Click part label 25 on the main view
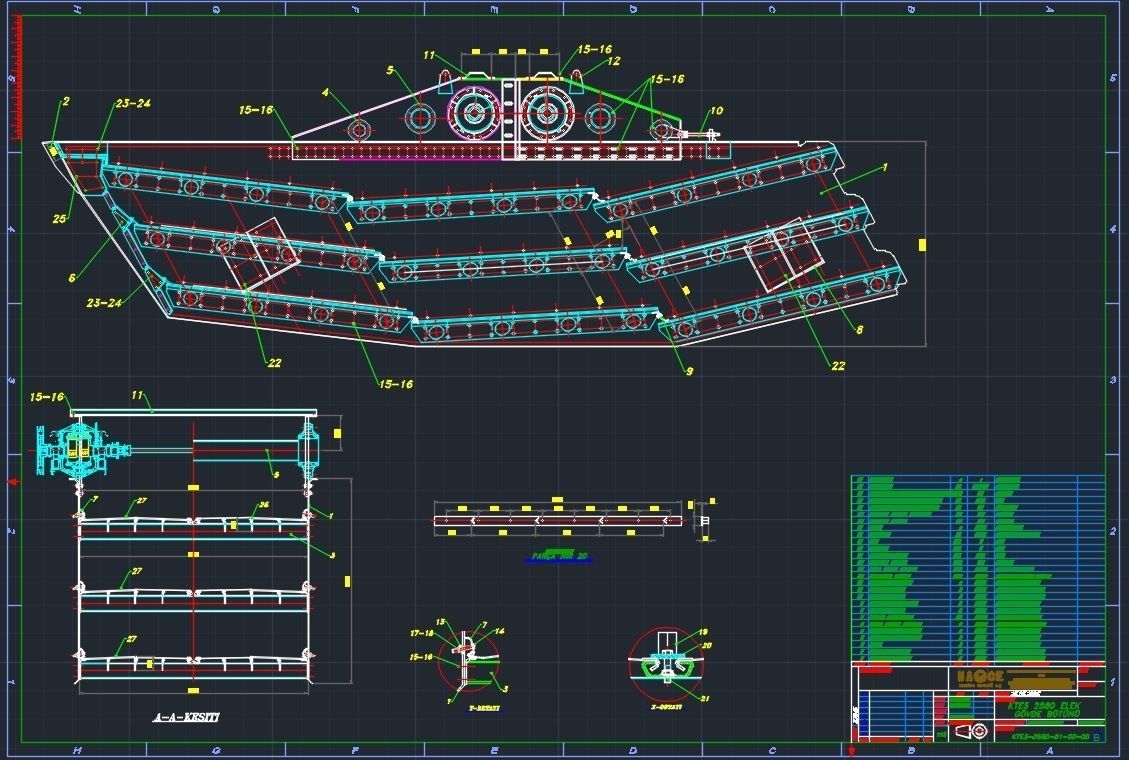 coord(60,218)
